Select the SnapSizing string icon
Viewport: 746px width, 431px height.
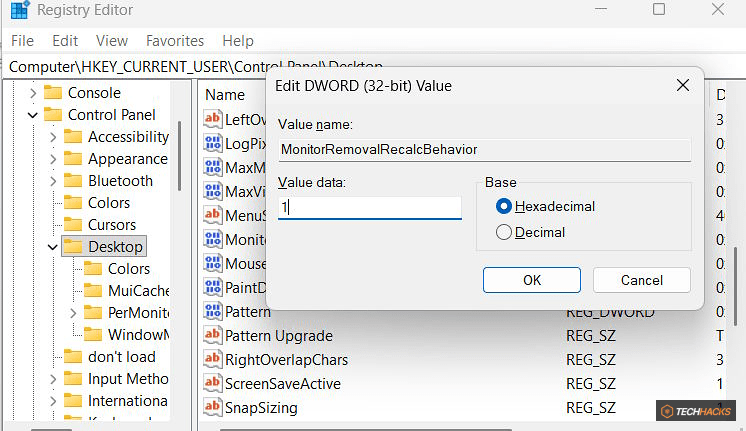tap(213, 407)
